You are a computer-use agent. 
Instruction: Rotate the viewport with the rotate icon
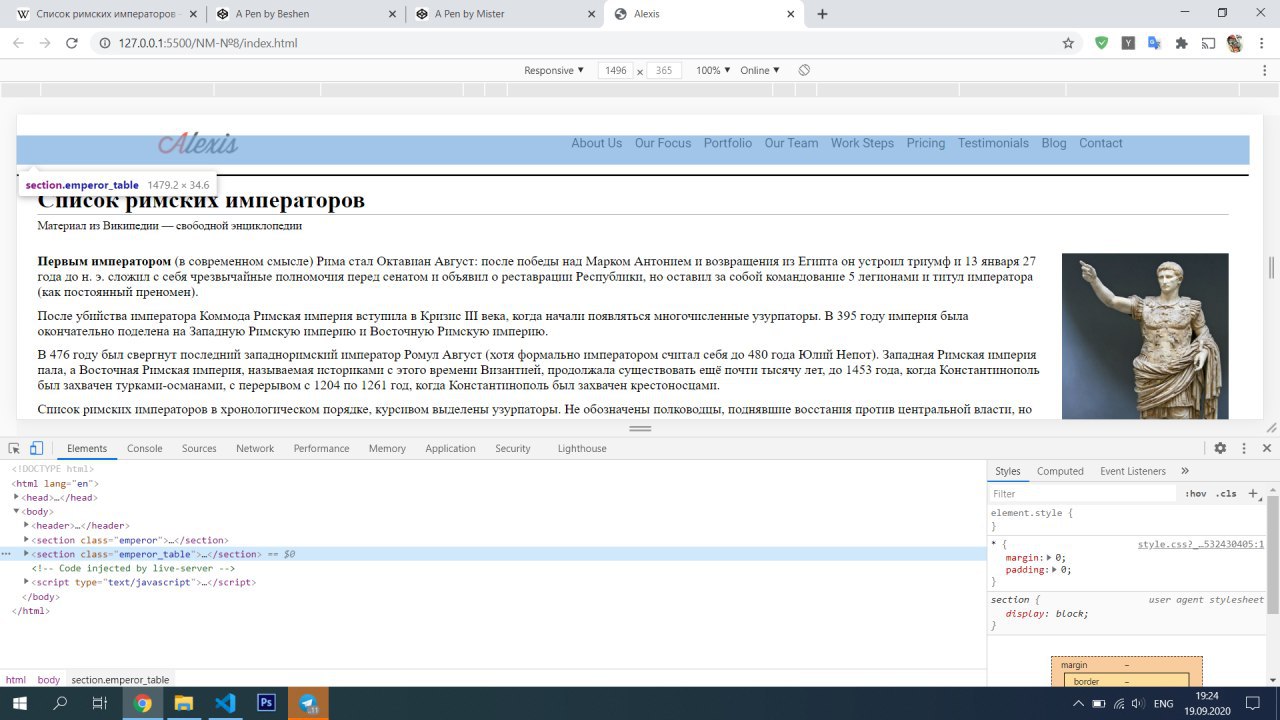click(804, 70)
